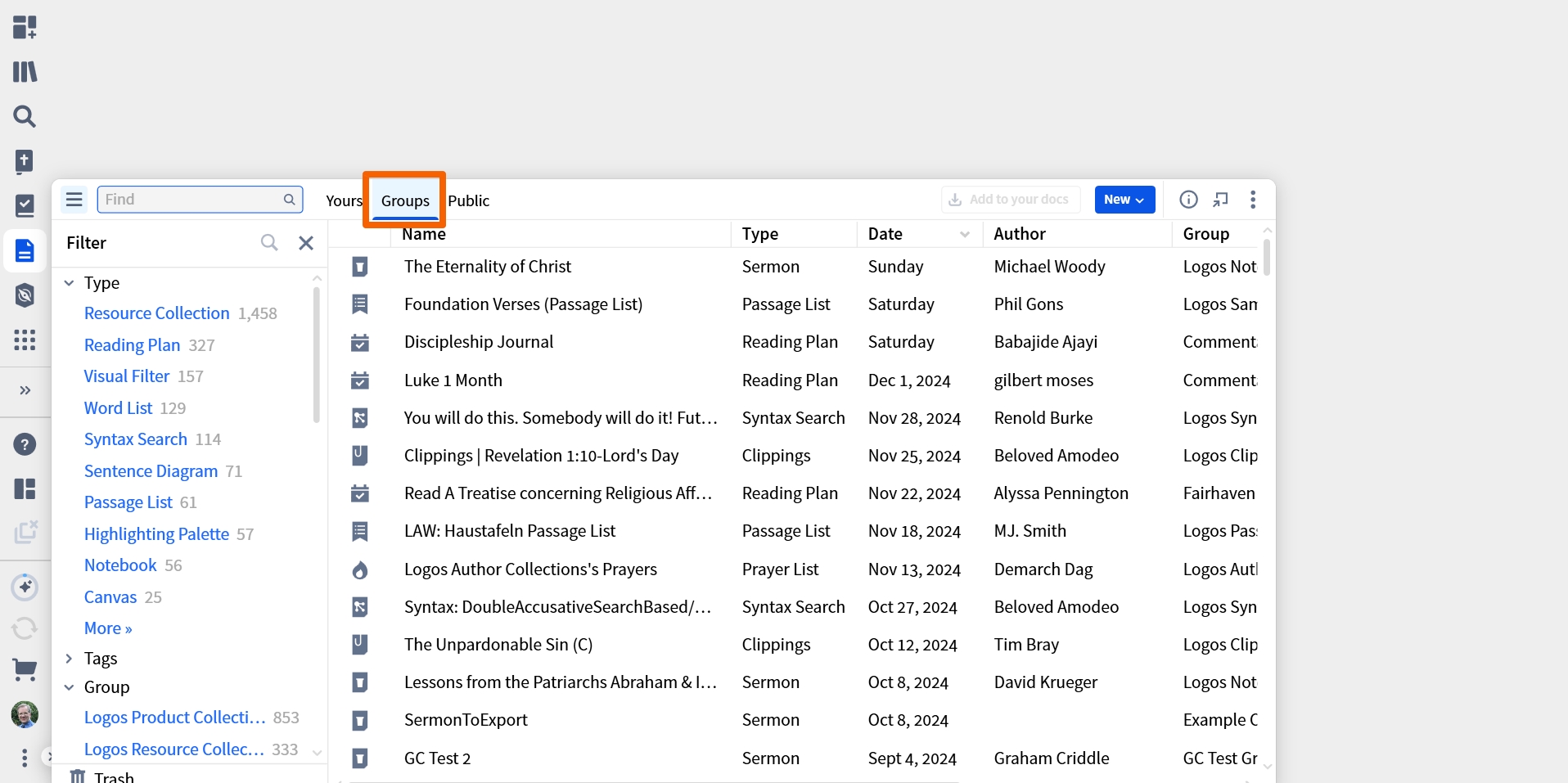Toggle the filter sidebar hamburger icon
The image size is (1568, 783).
coord(74,200)
